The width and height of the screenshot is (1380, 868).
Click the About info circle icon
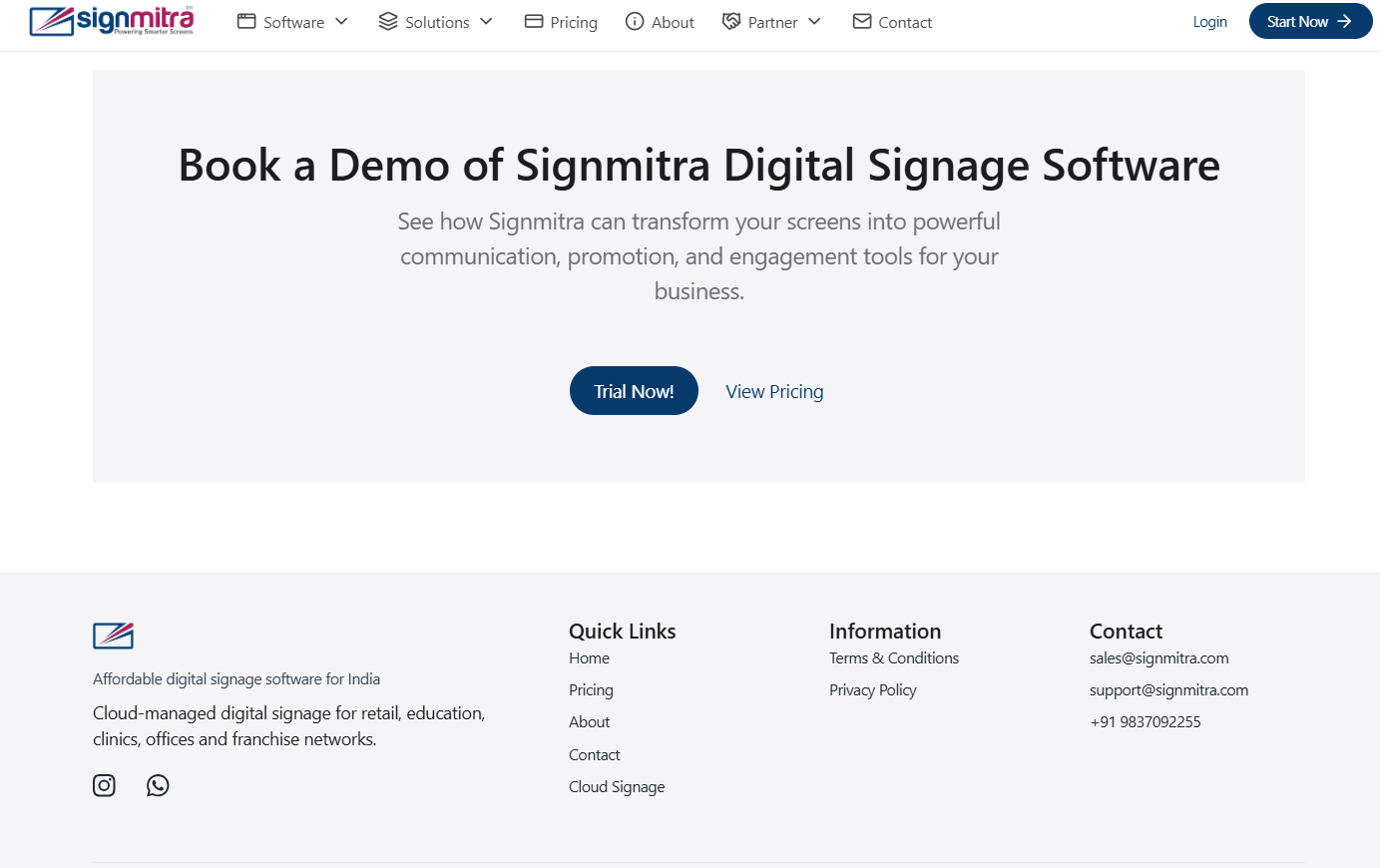pyautogui.click(x=635, y=21)
